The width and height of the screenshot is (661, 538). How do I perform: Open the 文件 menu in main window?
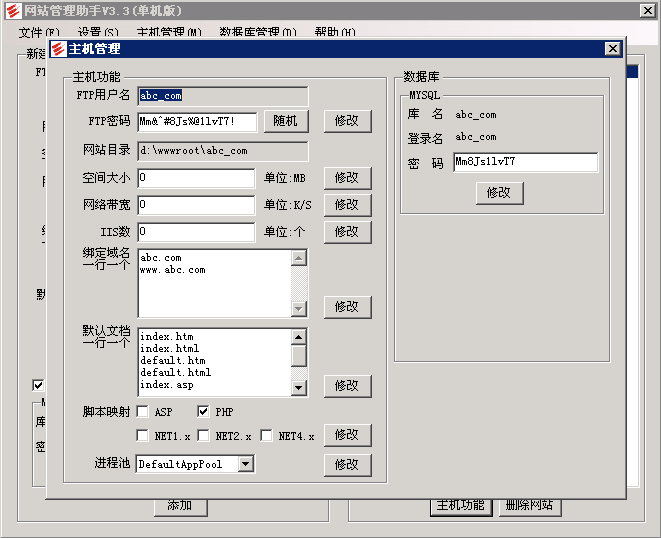point(39,32)
